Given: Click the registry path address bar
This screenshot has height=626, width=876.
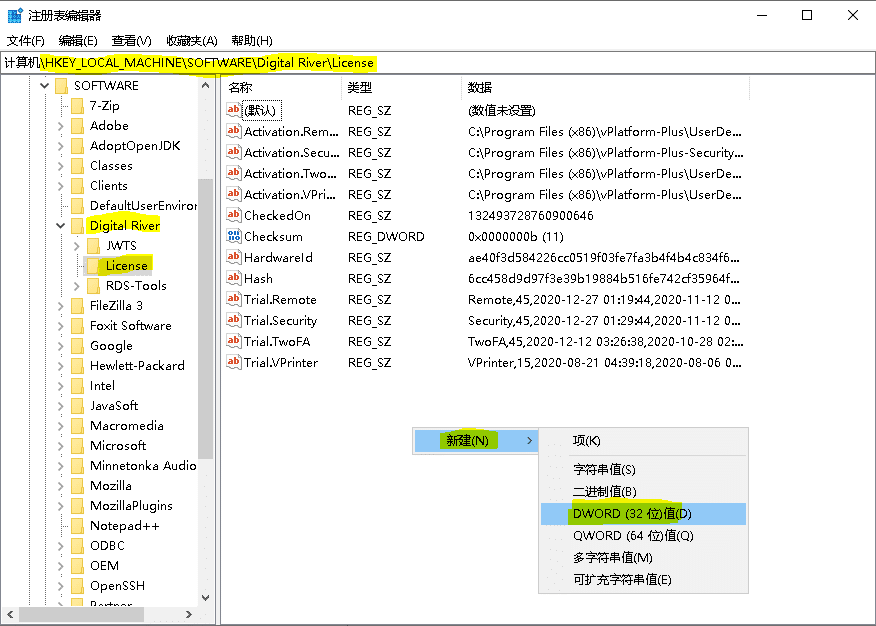Looking at the screenshot, I should (500, 63).
